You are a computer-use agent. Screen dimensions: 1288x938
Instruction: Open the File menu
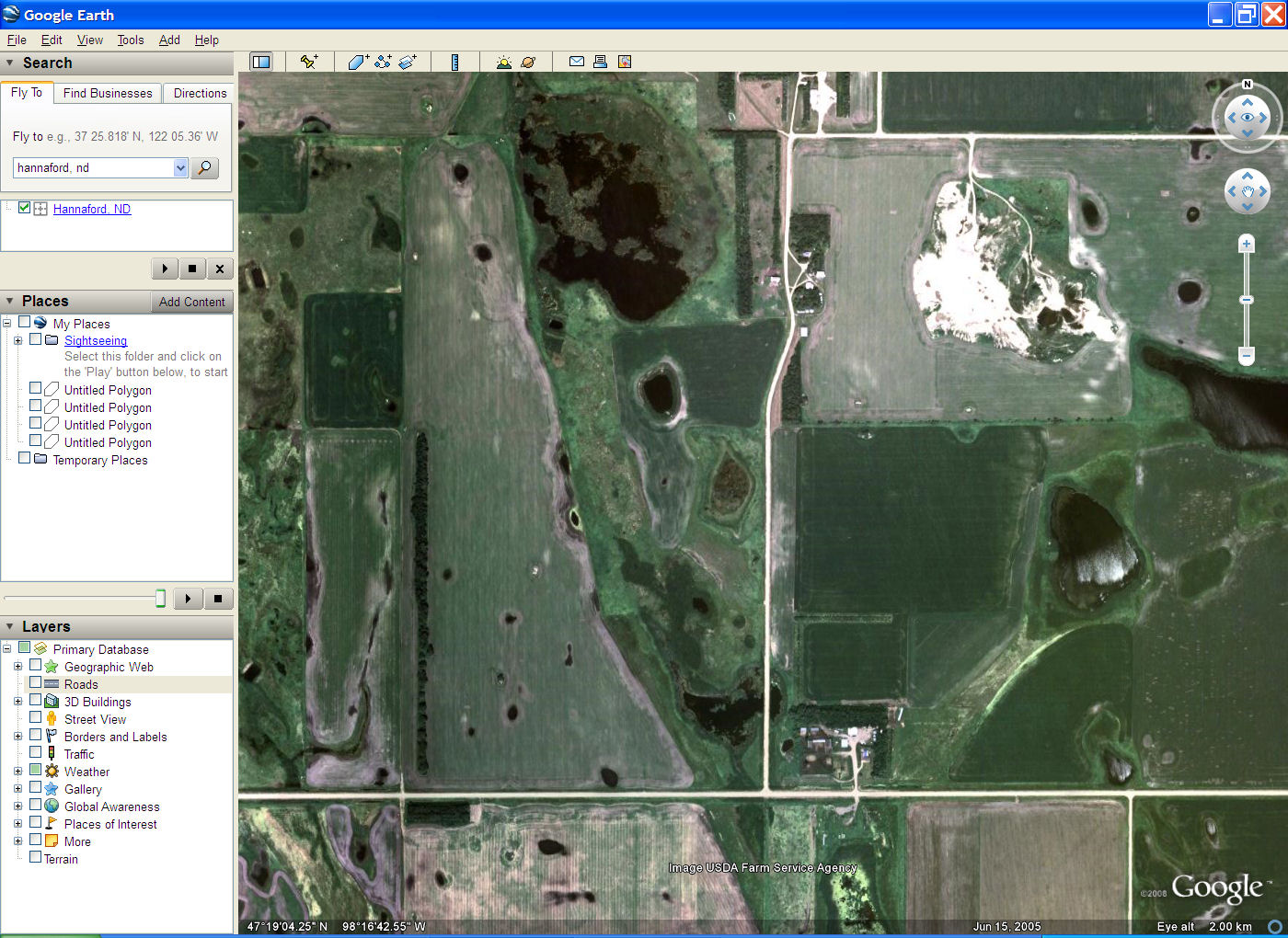tap(17, 40)
